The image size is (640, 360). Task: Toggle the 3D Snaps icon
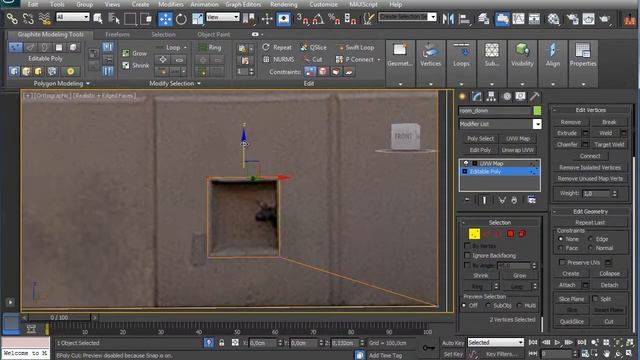[x=302, y=19]
